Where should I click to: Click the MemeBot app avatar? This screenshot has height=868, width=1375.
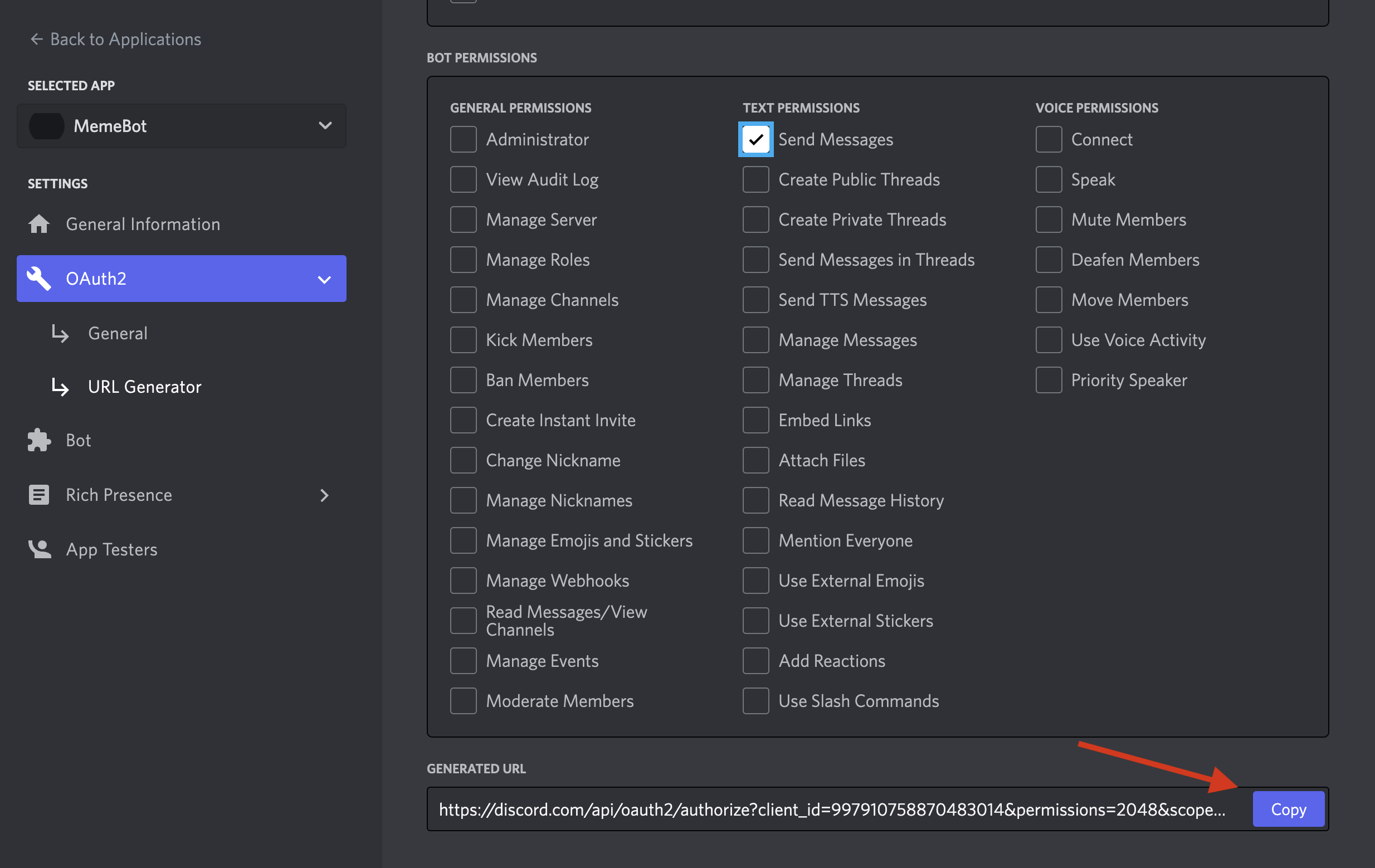(x=47, y=126)
